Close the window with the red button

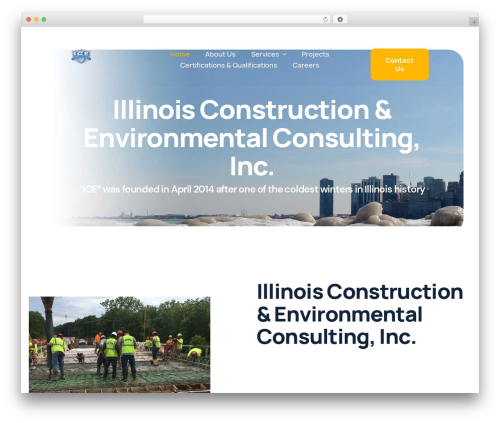(29, 20)
